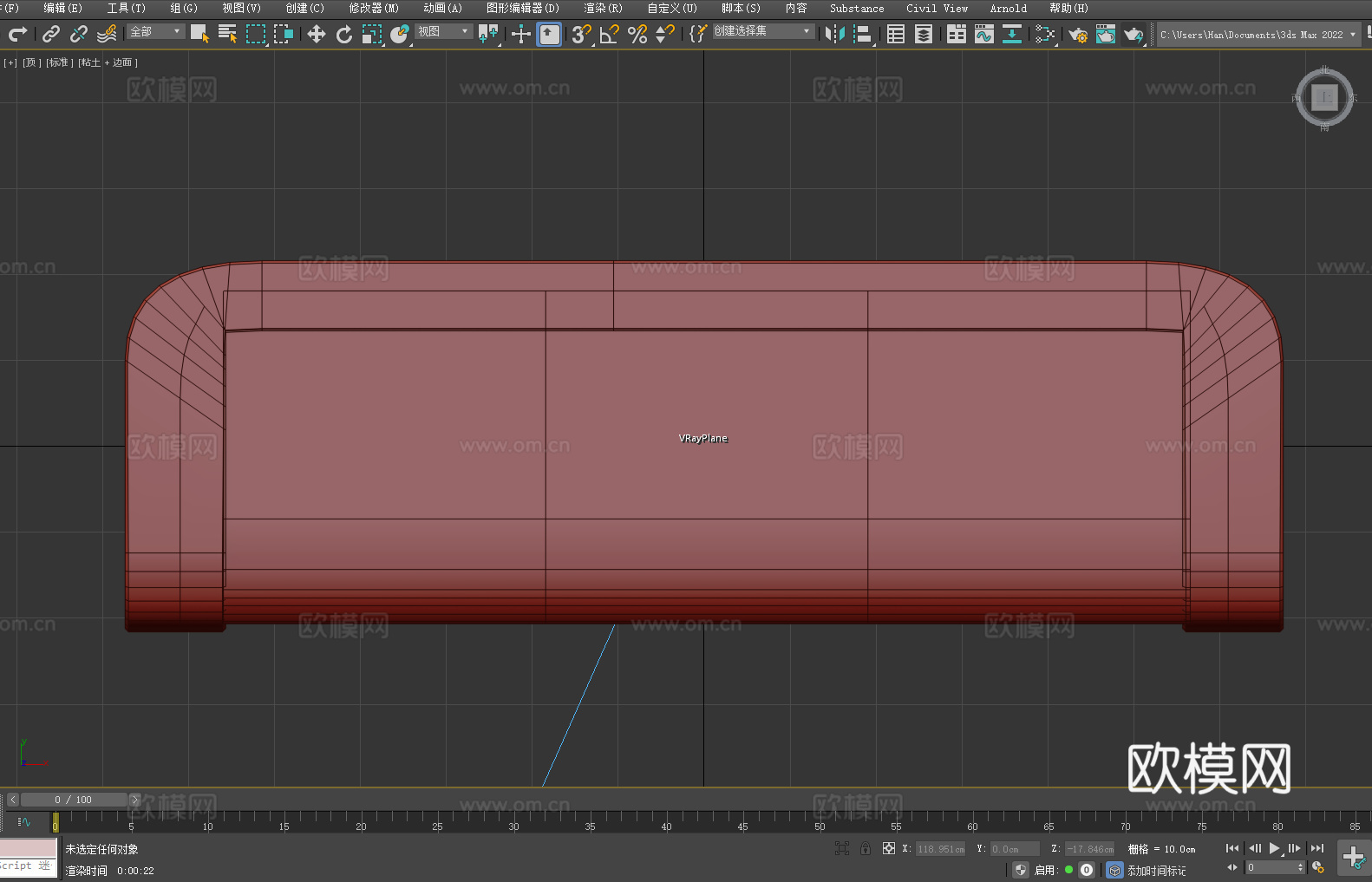
Task: Toggle Window/Crossing selection mode
Action: (283, 34)
